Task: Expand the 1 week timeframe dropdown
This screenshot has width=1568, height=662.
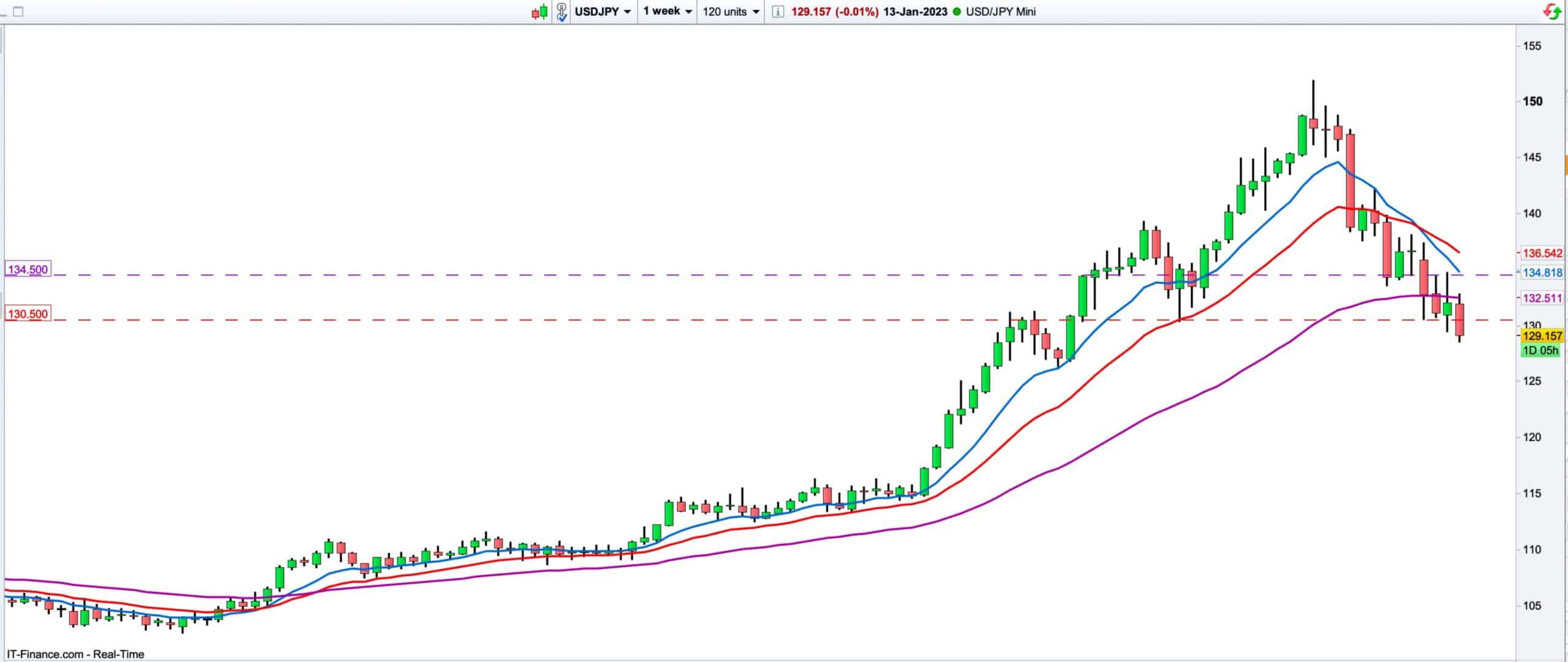Action: tap(667, 12)
